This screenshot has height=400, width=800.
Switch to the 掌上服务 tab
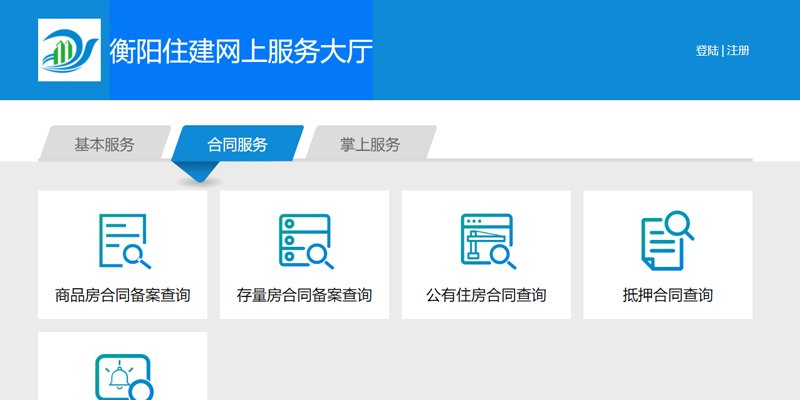point(370,144)
